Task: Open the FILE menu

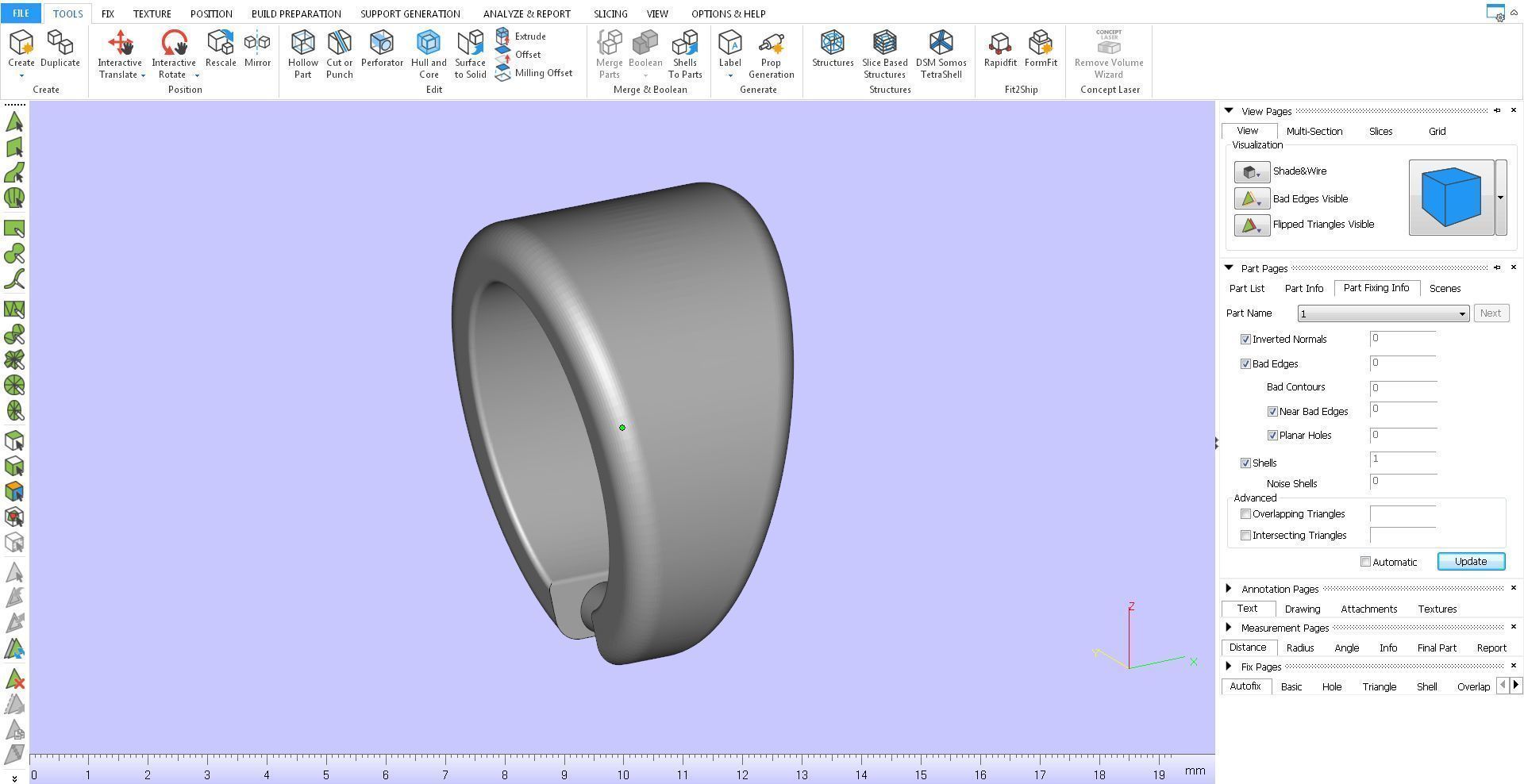Action: [21, 13]
